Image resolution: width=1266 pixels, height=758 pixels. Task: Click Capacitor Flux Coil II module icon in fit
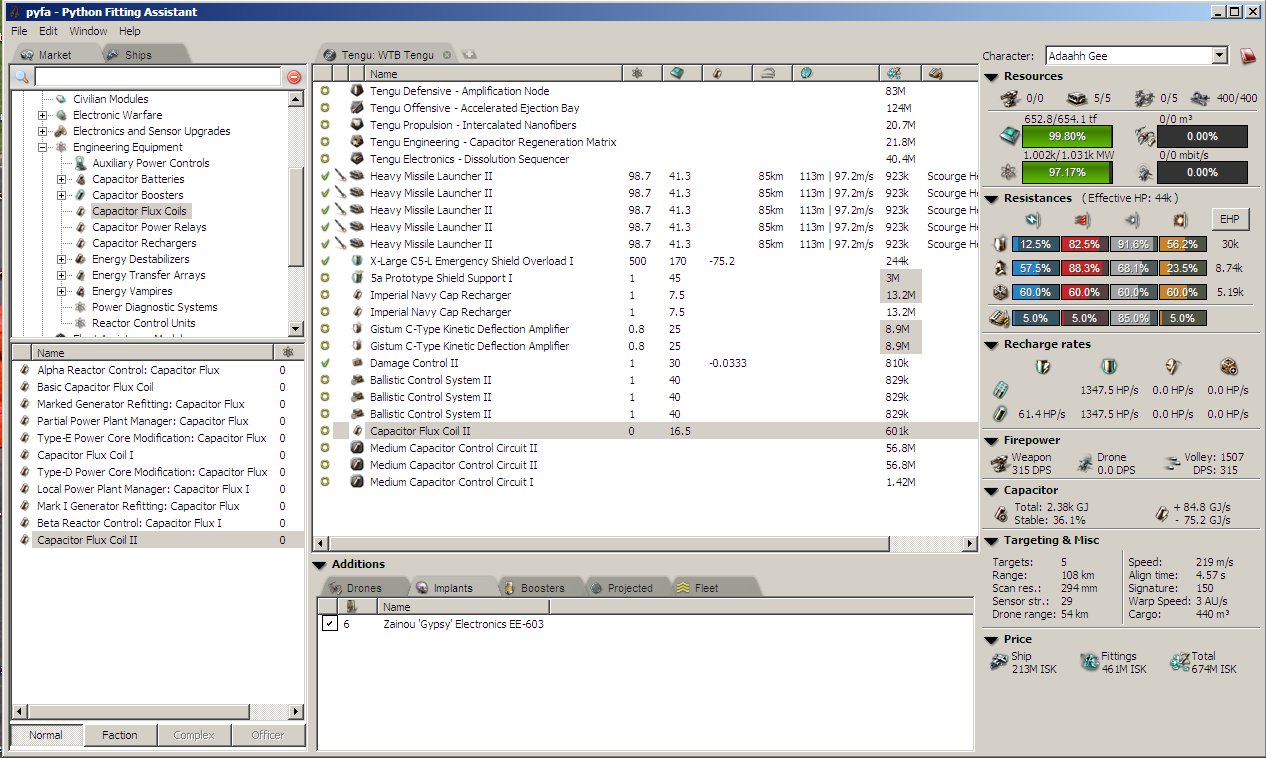click(357, 431)
